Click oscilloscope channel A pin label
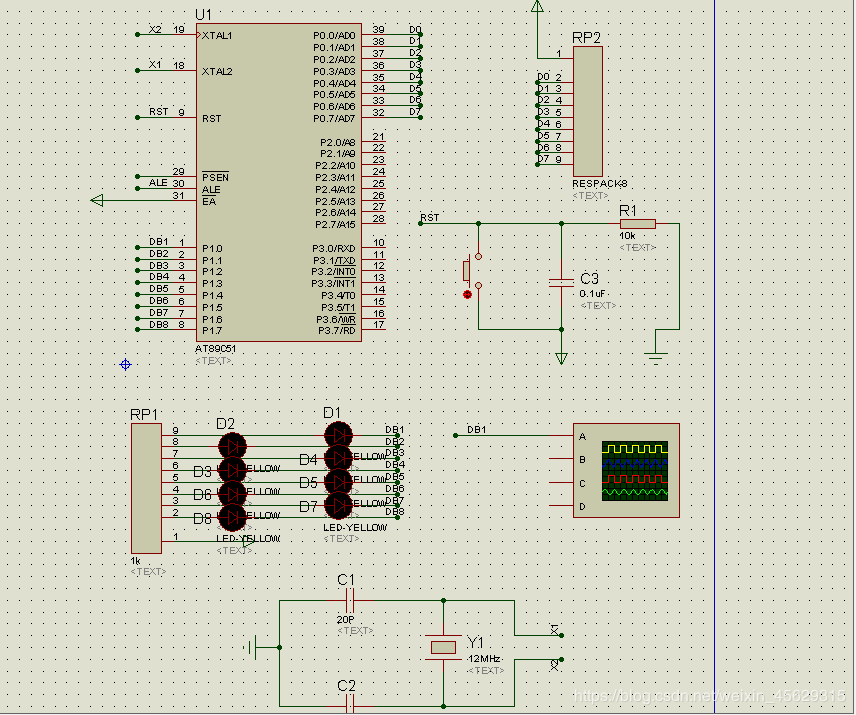The height and width of the screenshot is (715, 856). tap(582, 437)
